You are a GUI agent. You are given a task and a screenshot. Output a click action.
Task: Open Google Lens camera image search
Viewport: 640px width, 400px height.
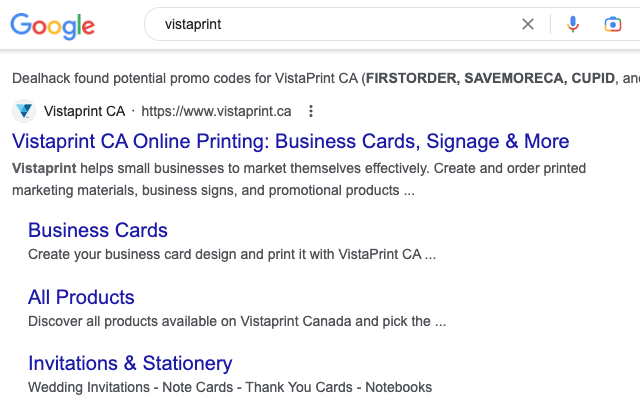click(x=613, y=24)
